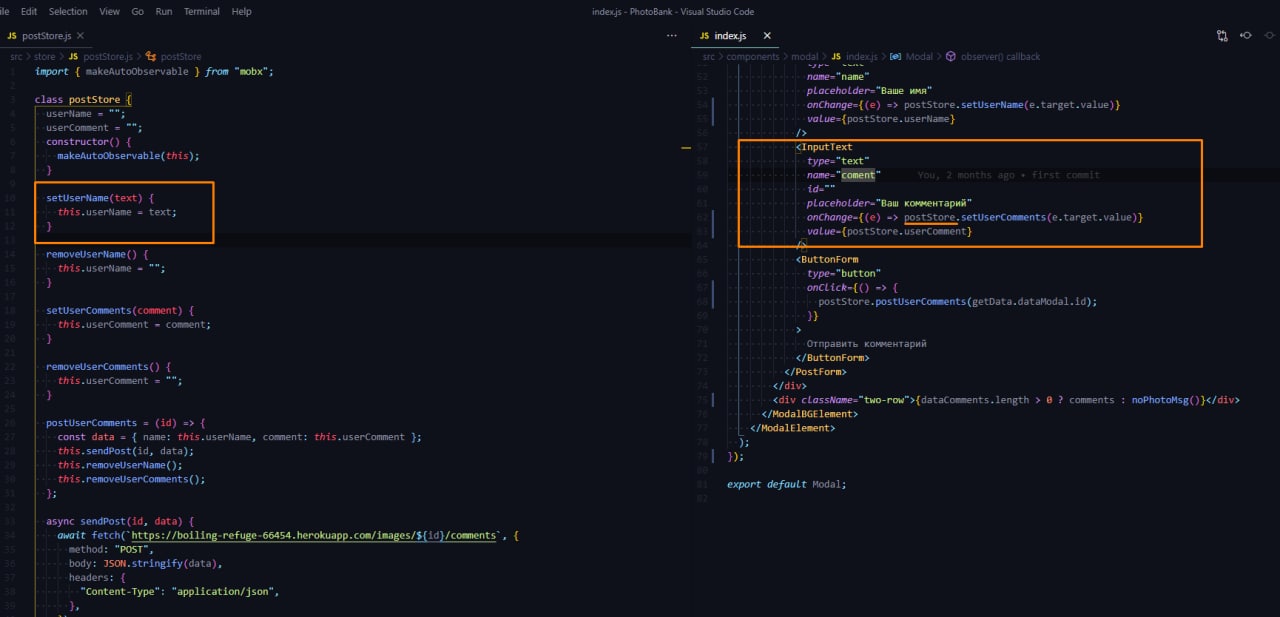The width and height of the screenshot is (1280, 617).
Task: Click the Open Changes icon
Action: (1222, 35)
